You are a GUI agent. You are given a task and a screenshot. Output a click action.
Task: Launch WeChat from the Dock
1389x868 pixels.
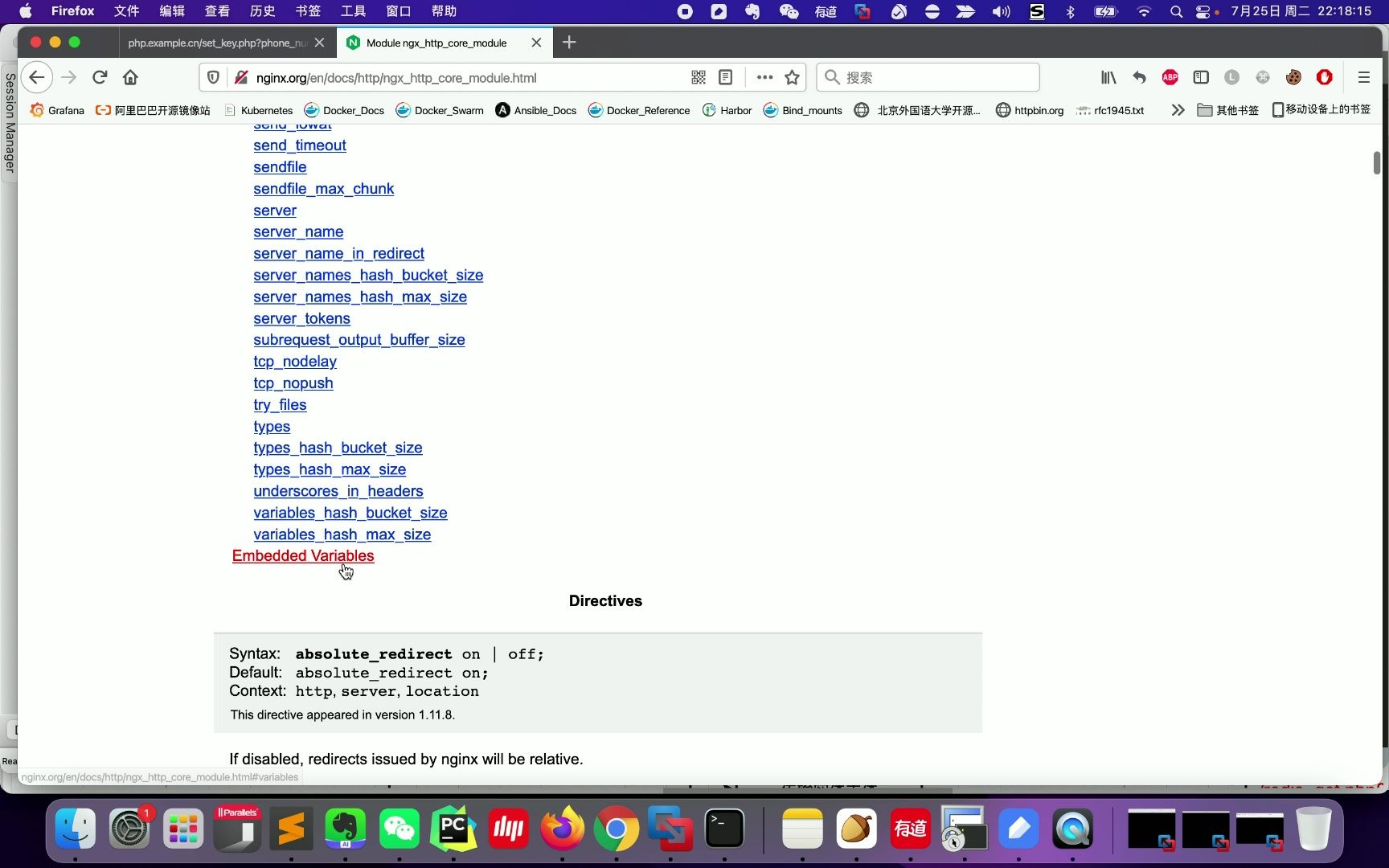tap(399, 829)
